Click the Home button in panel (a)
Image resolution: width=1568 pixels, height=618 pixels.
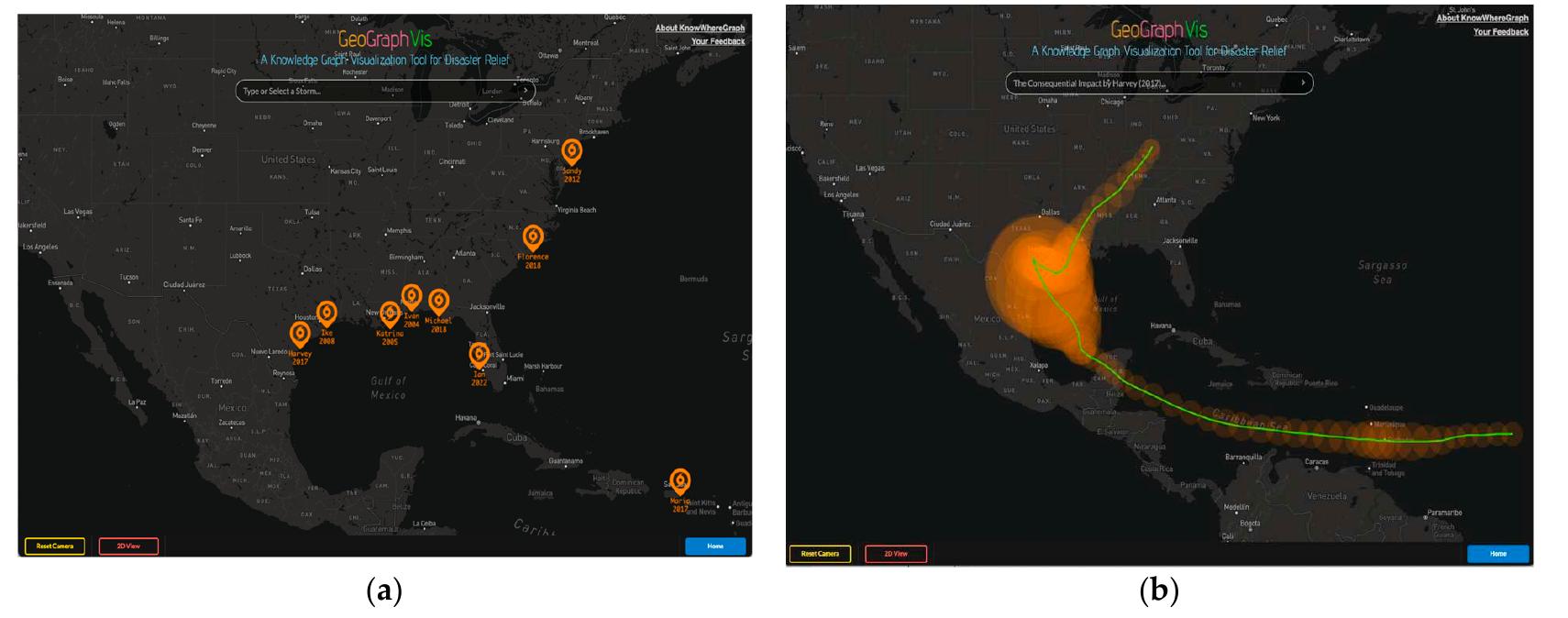click(x=715, y=546)
